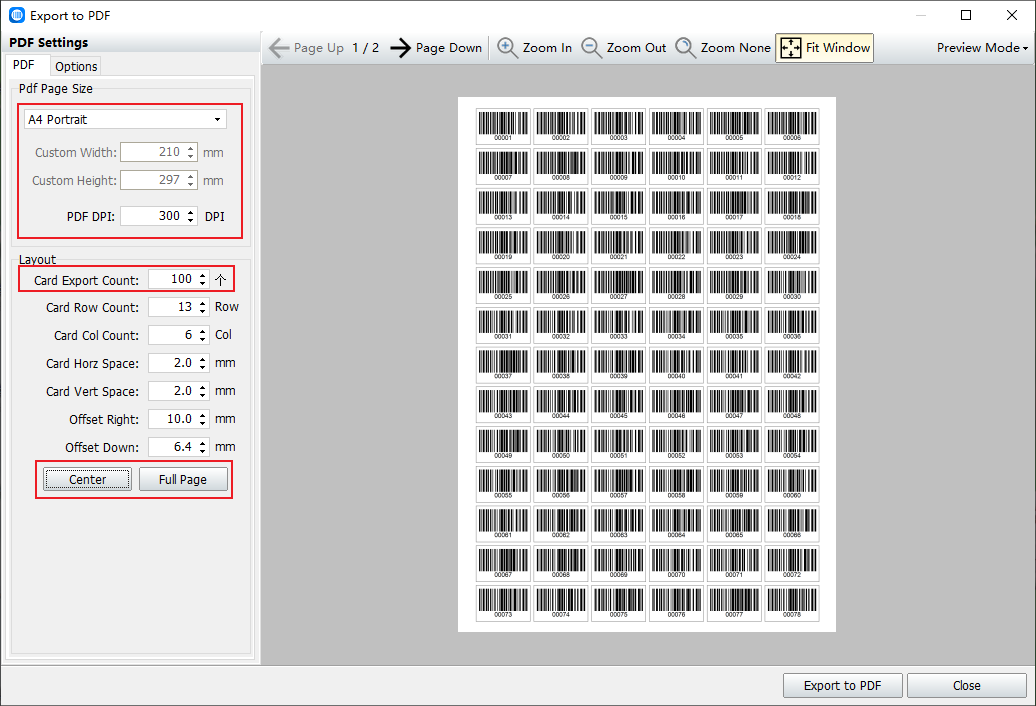
Task: Click the page indicator 1 / 2
Action: click(365, 48)
